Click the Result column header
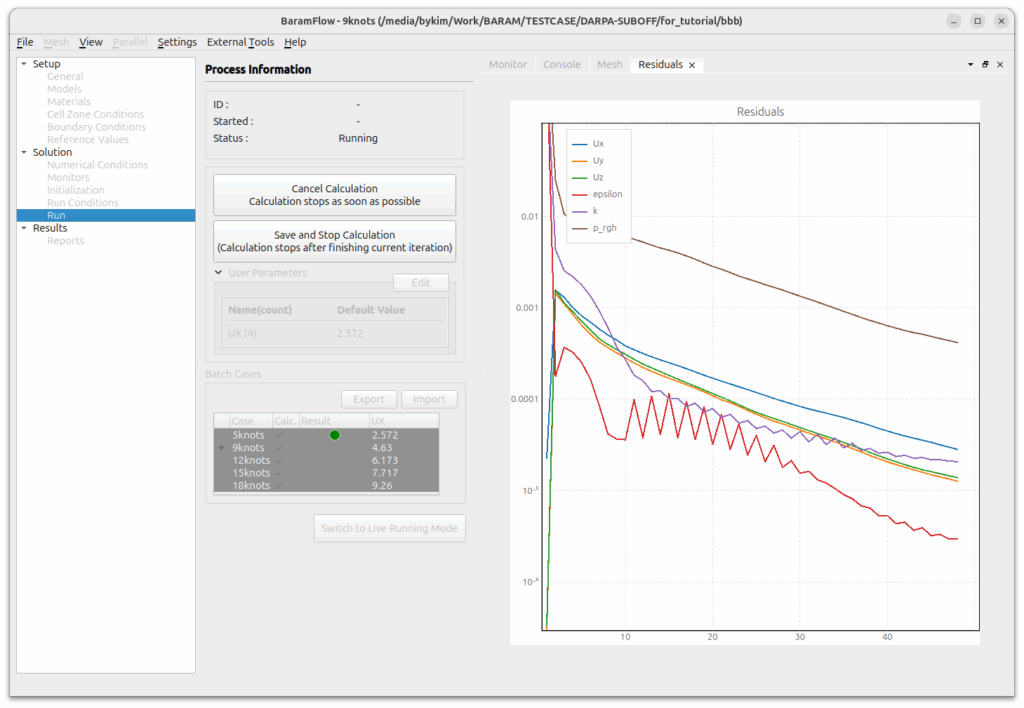The height and width of the screenshot is (708, 1024). [333, 421]
